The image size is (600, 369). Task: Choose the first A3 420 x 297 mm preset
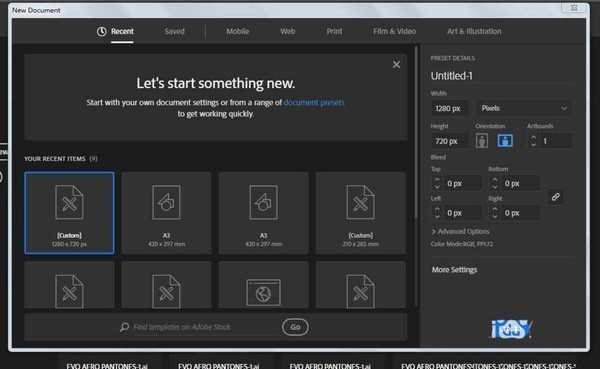pyautogui.click(x=166, y=213)
